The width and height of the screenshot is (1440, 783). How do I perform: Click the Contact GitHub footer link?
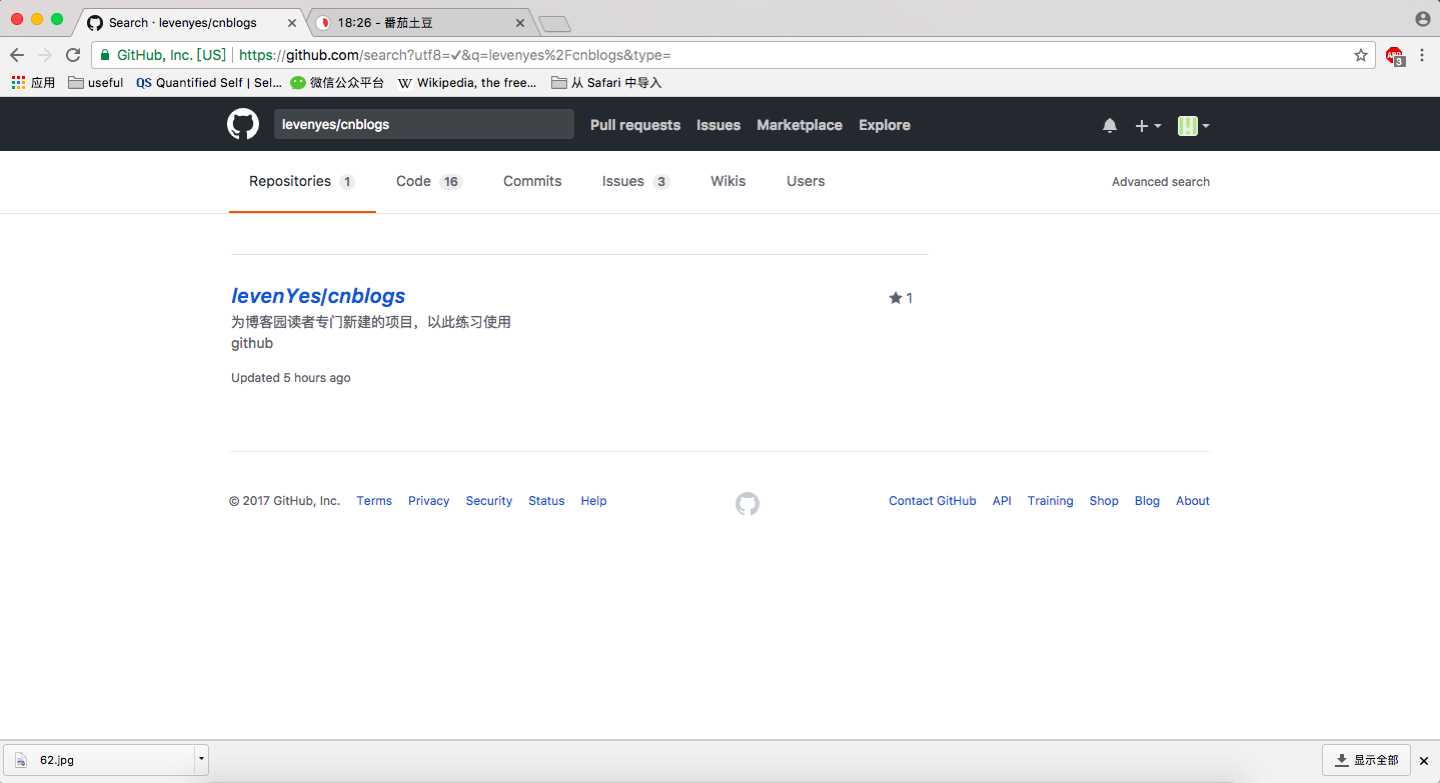[x=932, y=501]
